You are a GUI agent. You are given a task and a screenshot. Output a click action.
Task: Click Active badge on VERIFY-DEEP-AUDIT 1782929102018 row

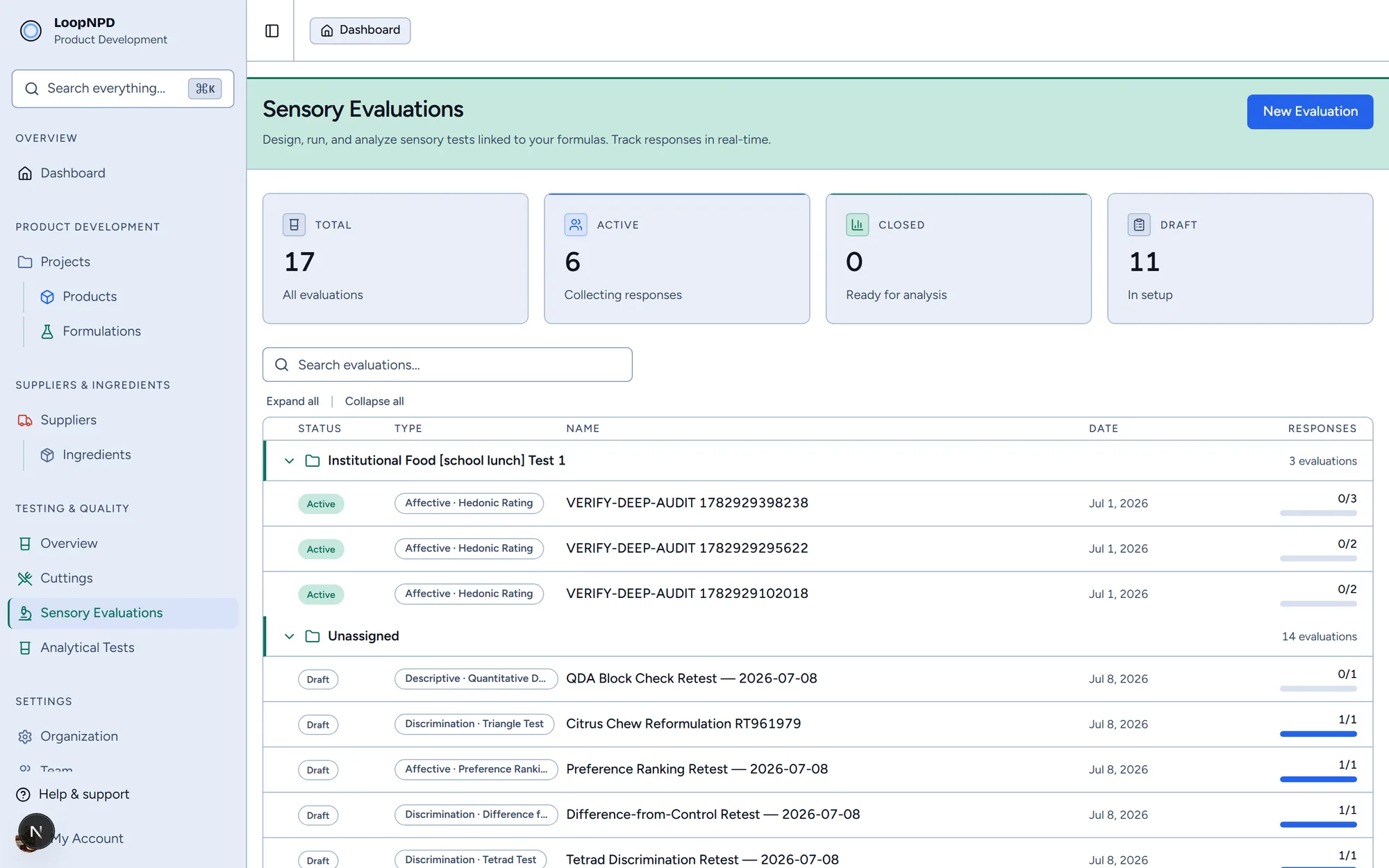(x=321, y=594)
